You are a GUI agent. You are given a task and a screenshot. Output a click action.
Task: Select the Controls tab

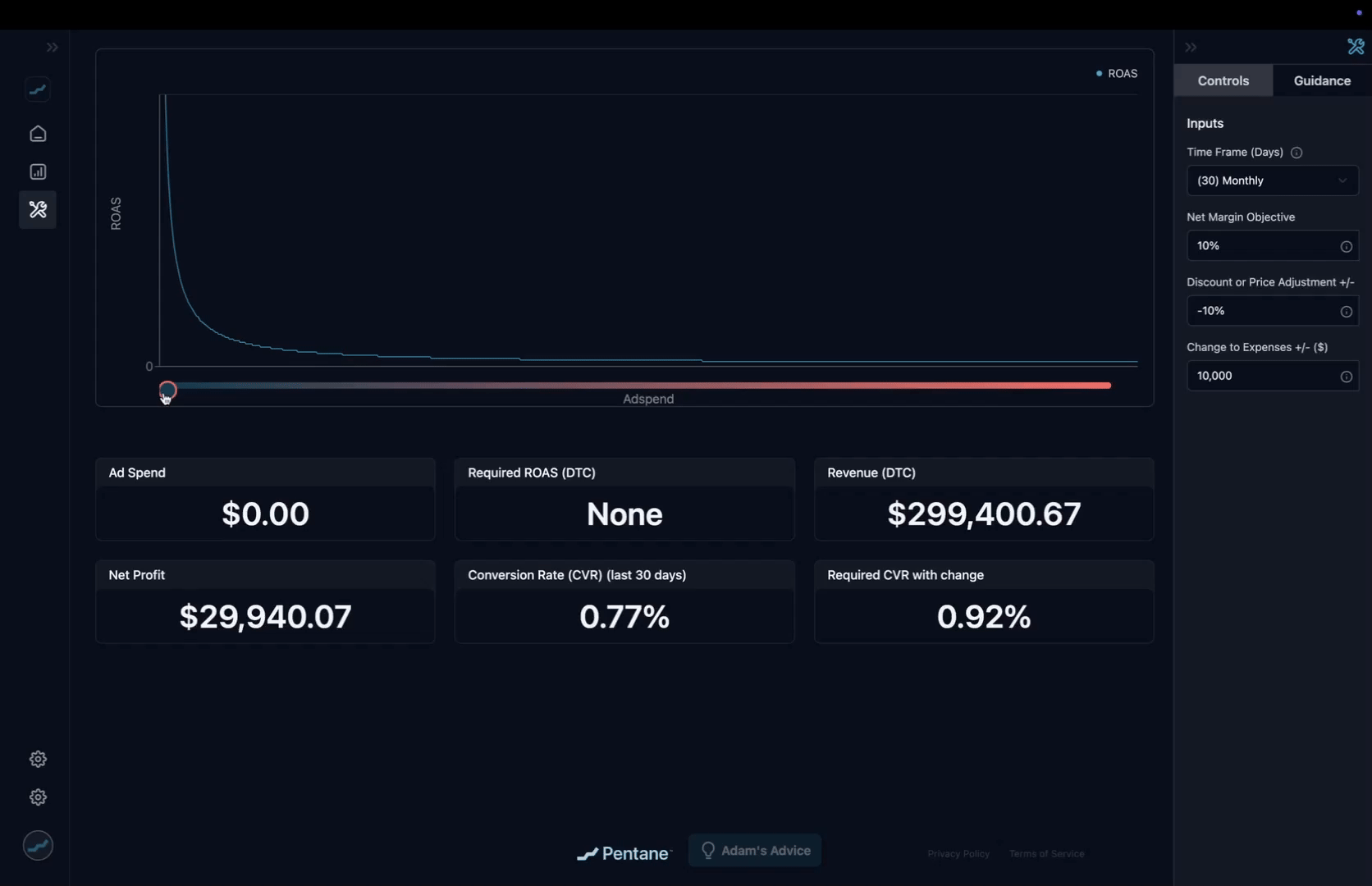point(1223,80)
